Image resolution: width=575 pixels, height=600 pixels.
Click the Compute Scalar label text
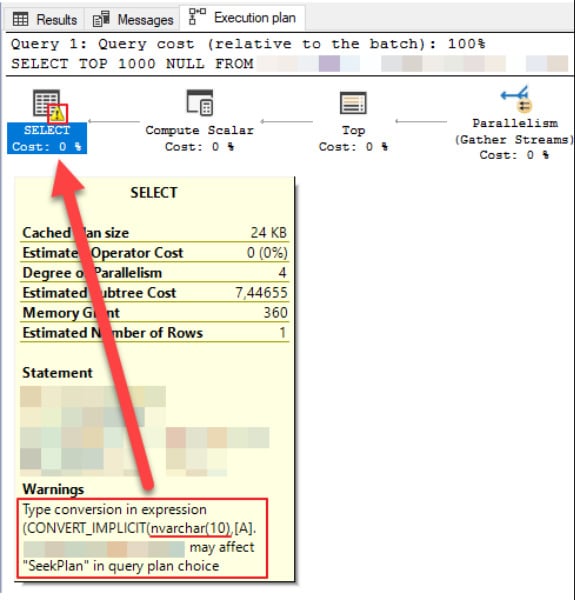pyautogui.click(x=199, y=130)
